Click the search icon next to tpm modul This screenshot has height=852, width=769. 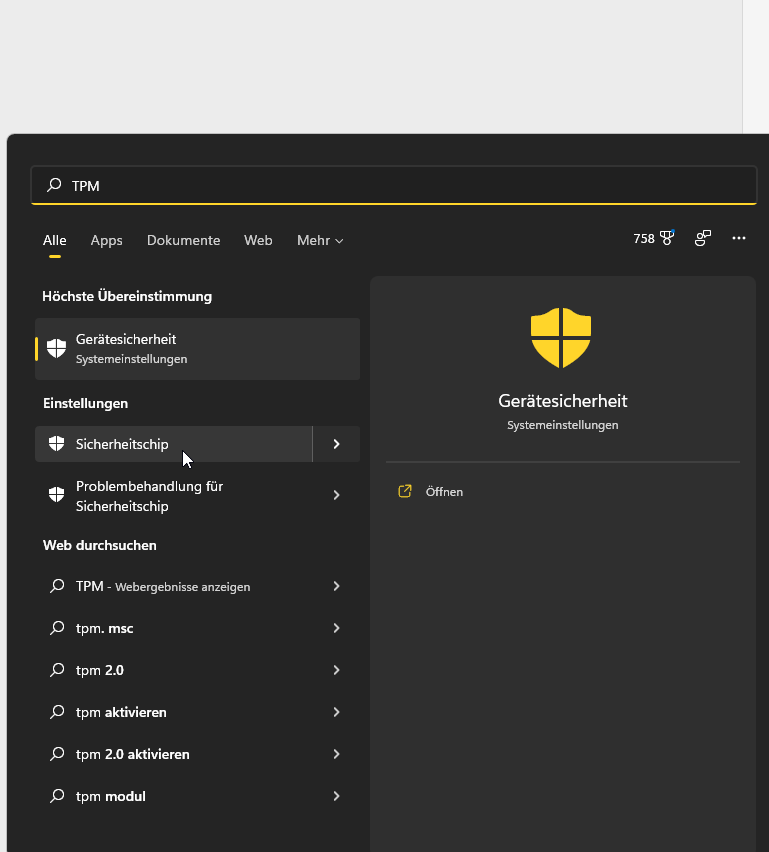[57, 796]
